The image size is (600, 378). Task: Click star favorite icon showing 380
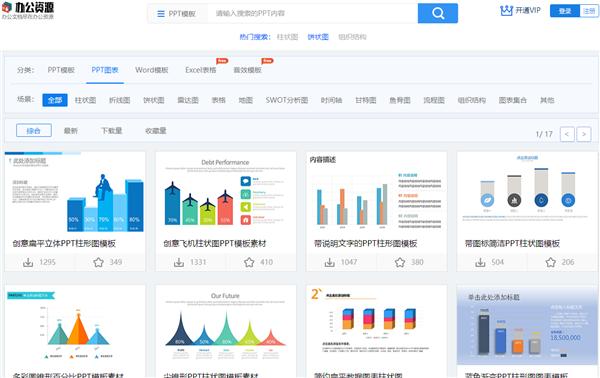[x=400, y=262]
